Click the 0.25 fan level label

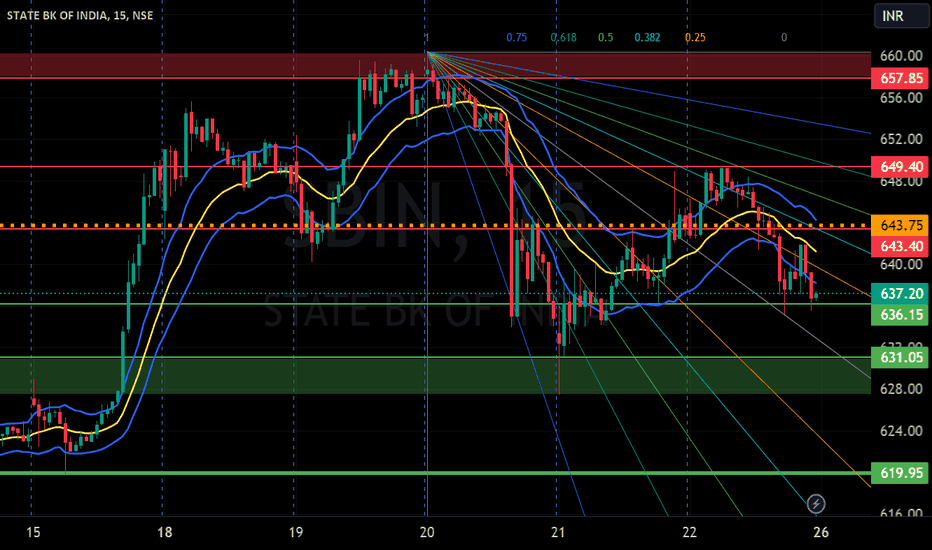coord(695,37)
